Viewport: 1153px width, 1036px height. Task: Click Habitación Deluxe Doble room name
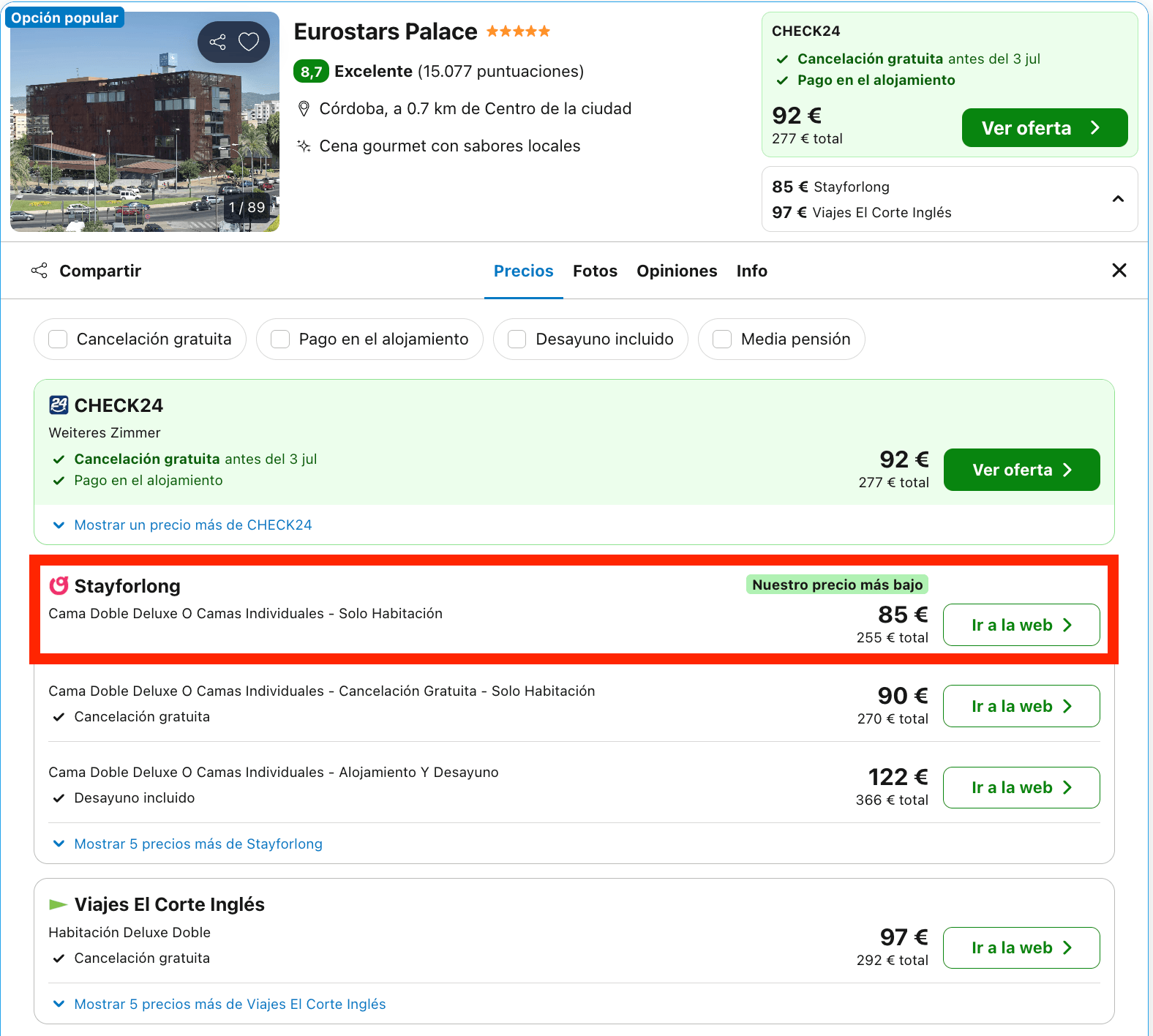129,933
